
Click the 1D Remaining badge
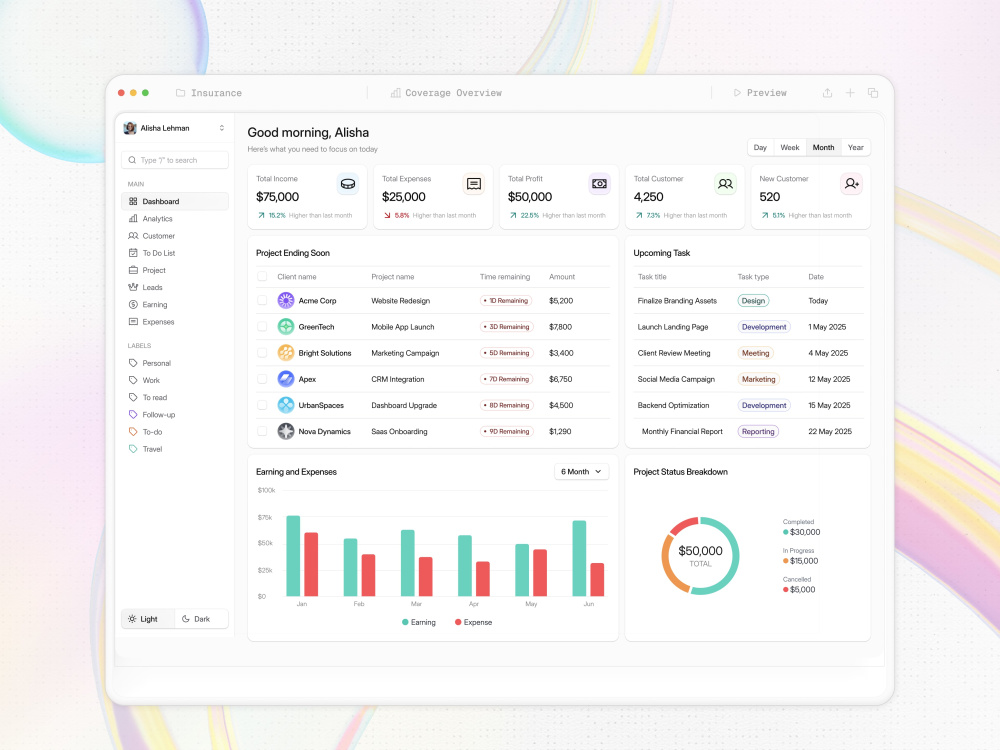click(506, 300)
